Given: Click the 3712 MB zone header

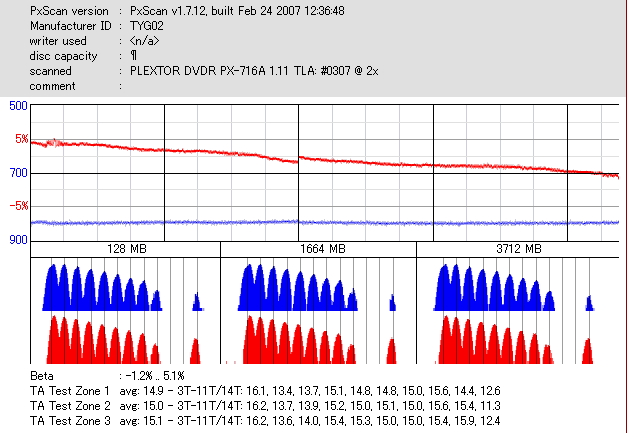Looking at the screenshot, I should (x=519, y=249).
